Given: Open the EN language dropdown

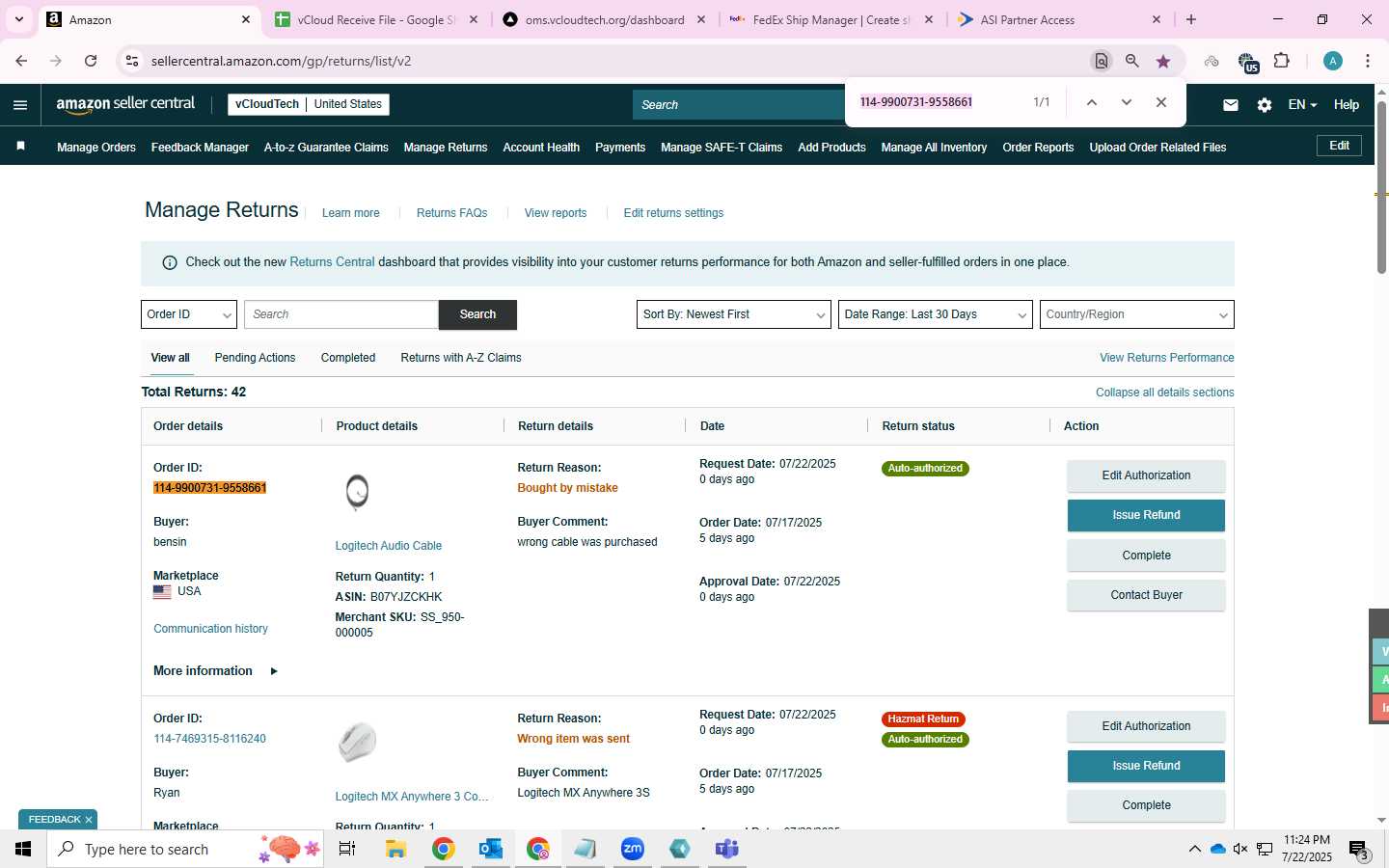Looking at the screenshot, I should click(x=1302, y=105).
